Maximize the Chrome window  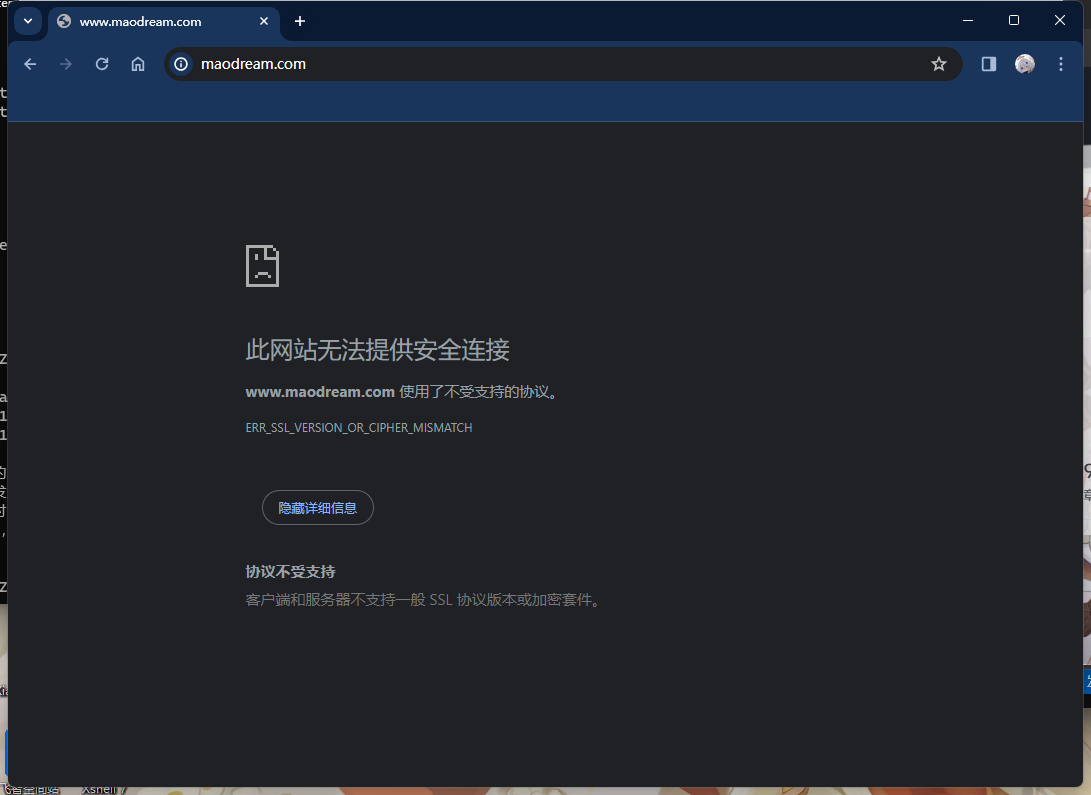pos(1014,20)
